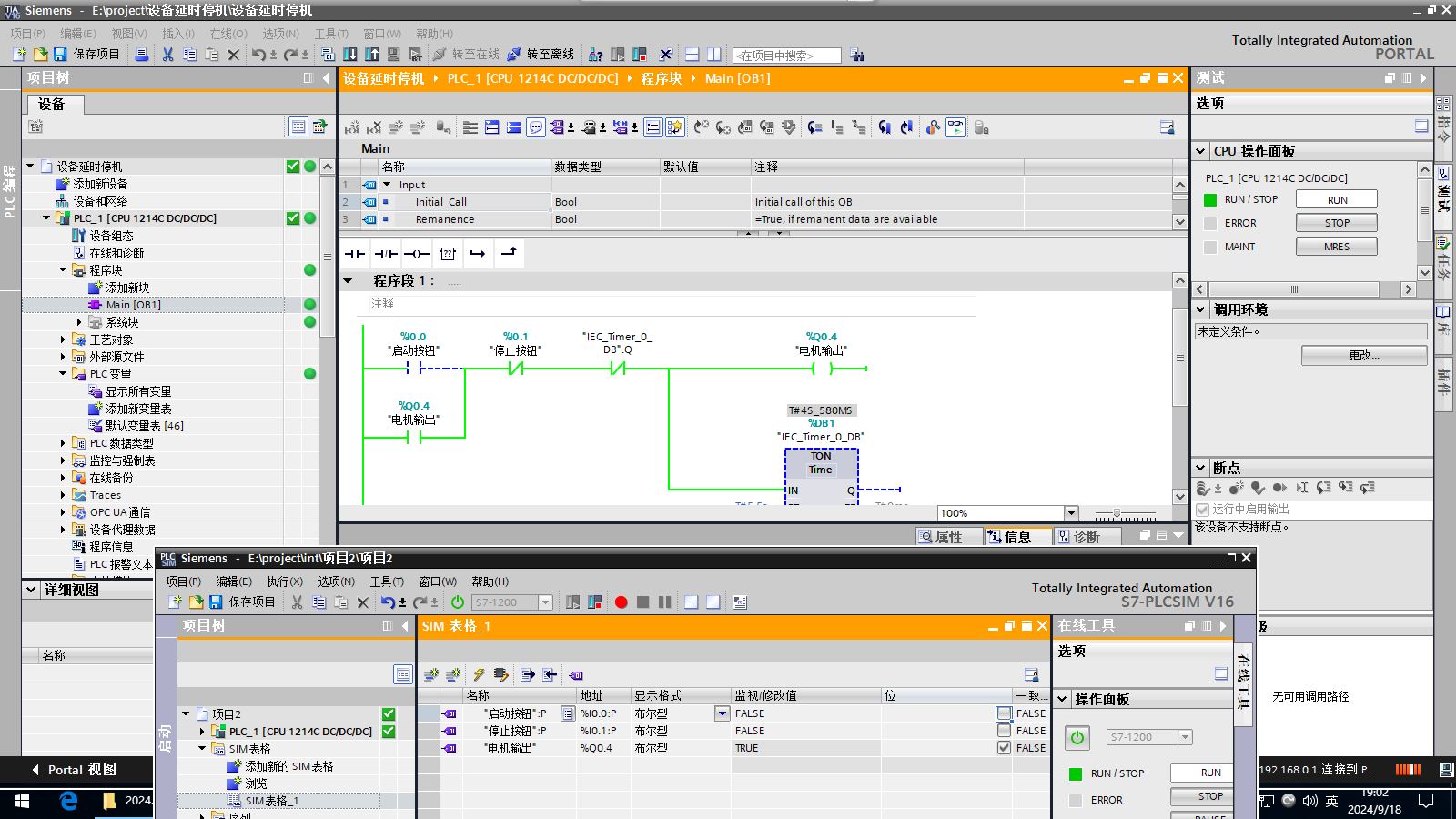Insert normally closed contact instruction
This screenshot has width=1456, height=819.
pyautogui.click(x=386, y=254)
